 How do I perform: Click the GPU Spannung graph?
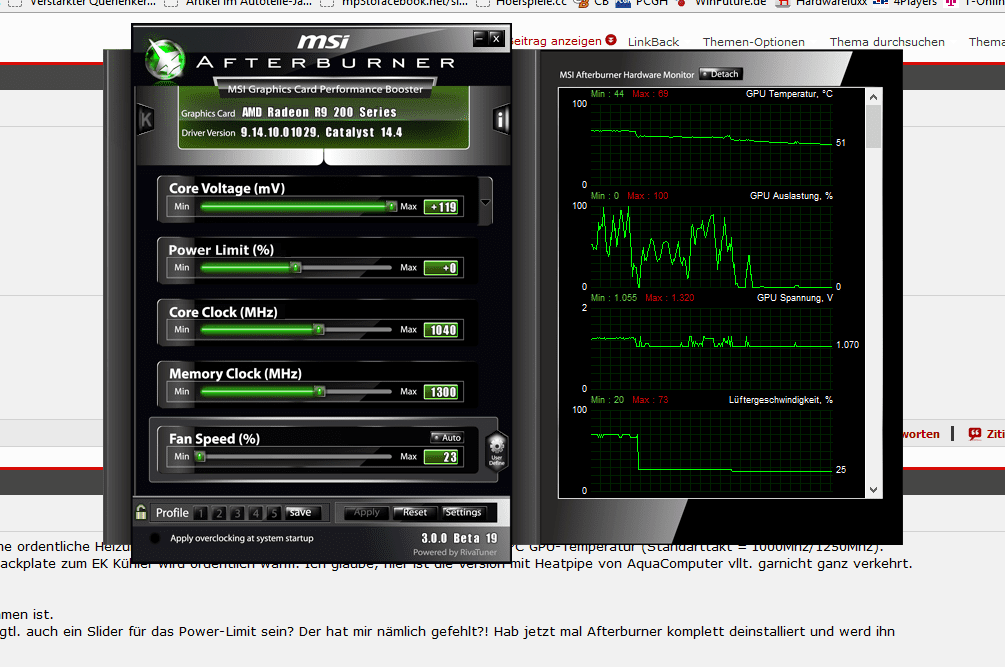click(711, 348)
